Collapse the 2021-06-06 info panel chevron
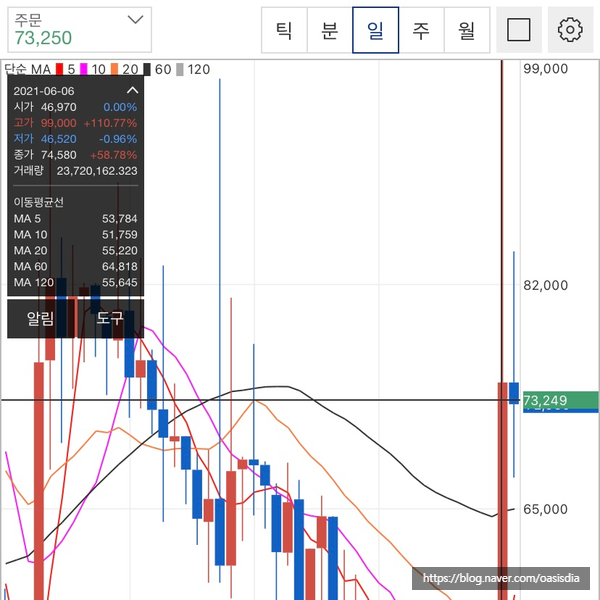 132,91
